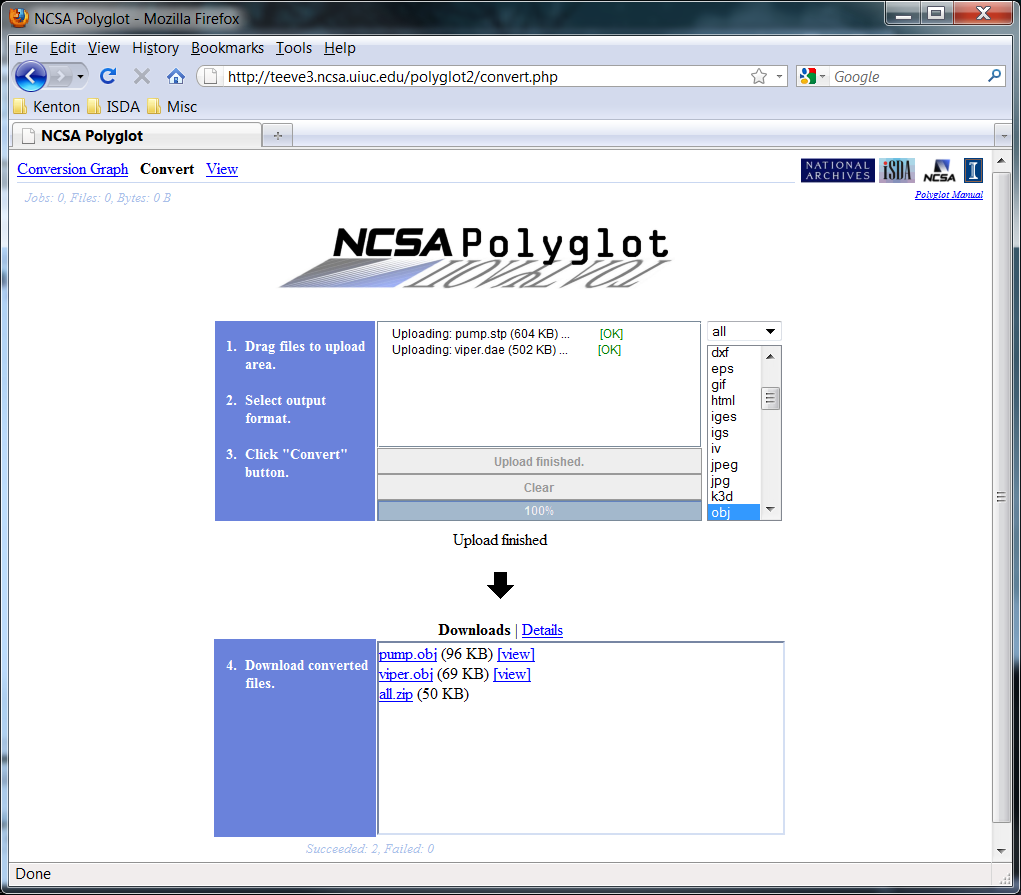Screen dimensions: 1021x895
Task: Open the Edit menu
Action: [63, 48]
